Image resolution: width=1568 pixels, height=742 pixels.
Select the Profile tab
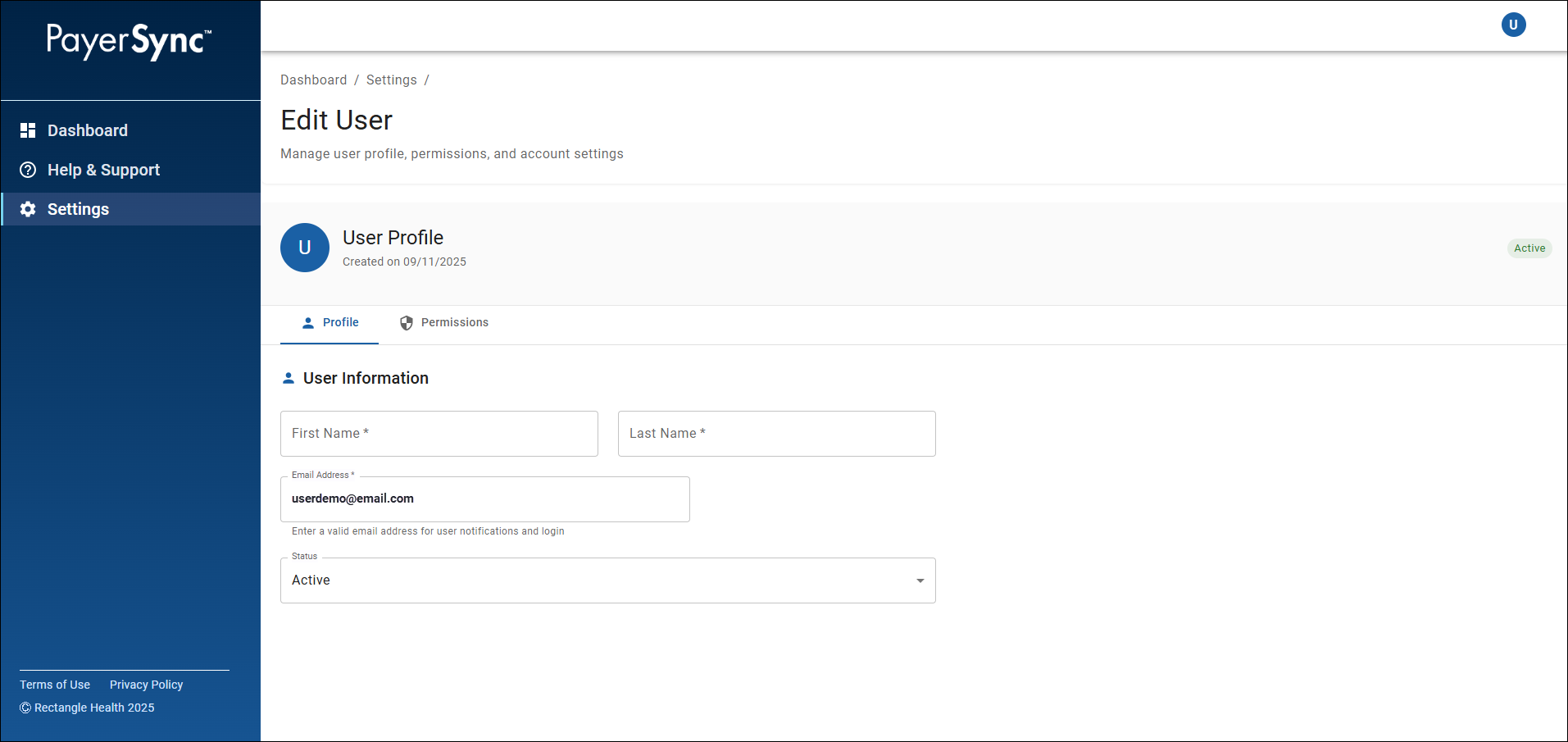tap(339, 322)
